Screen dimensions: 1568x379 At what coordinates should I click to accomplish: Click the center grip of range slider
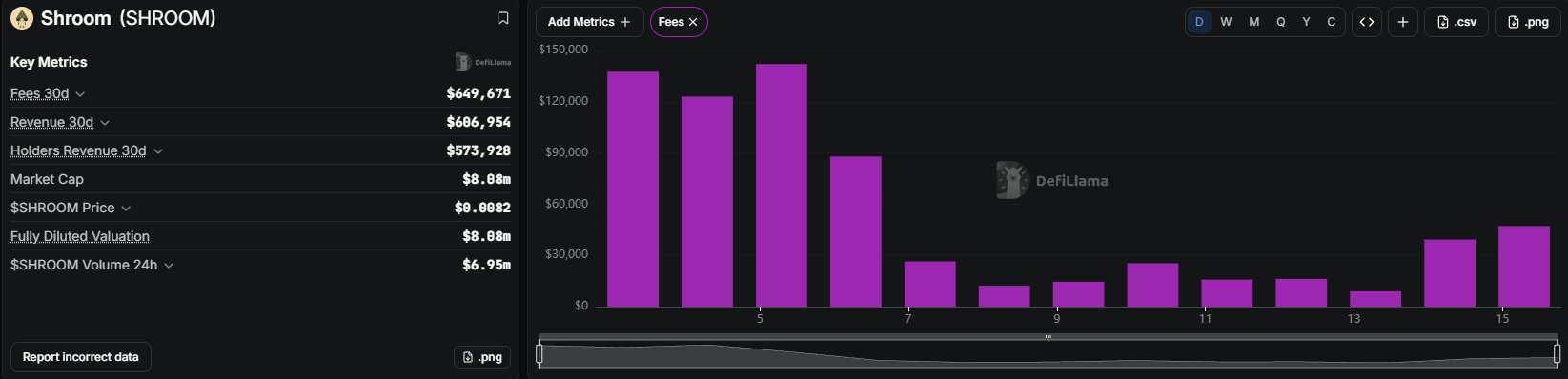tap(1048, 336)
